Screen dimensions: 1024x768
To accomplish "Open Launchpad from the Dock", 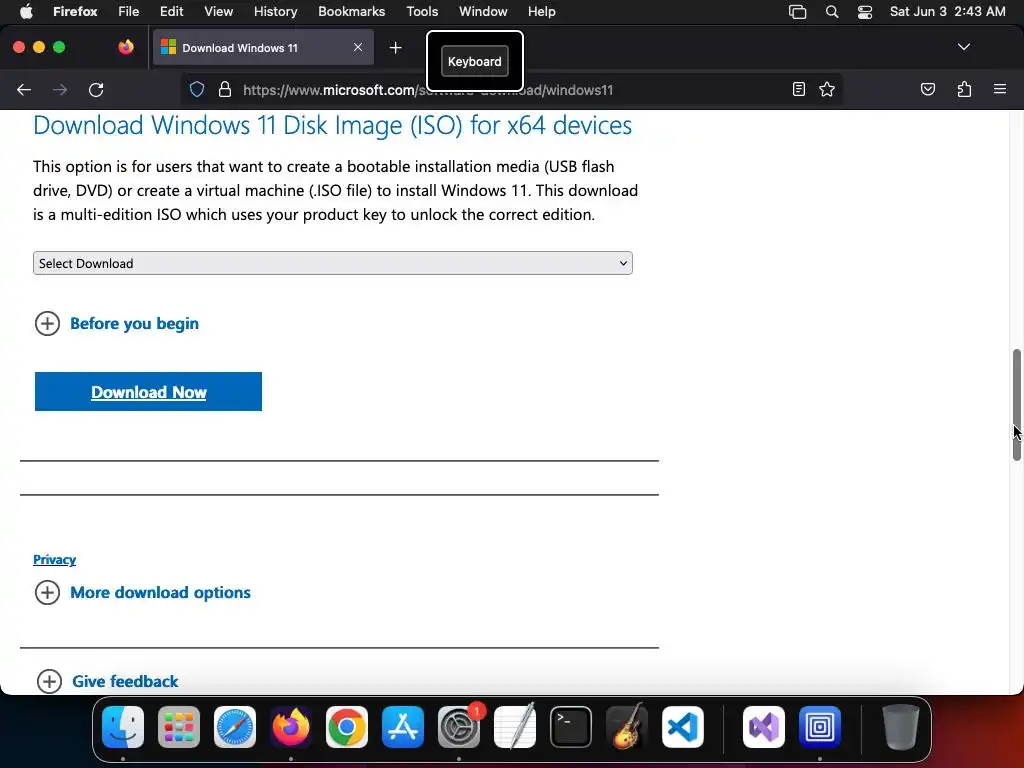I will point(179,727).
